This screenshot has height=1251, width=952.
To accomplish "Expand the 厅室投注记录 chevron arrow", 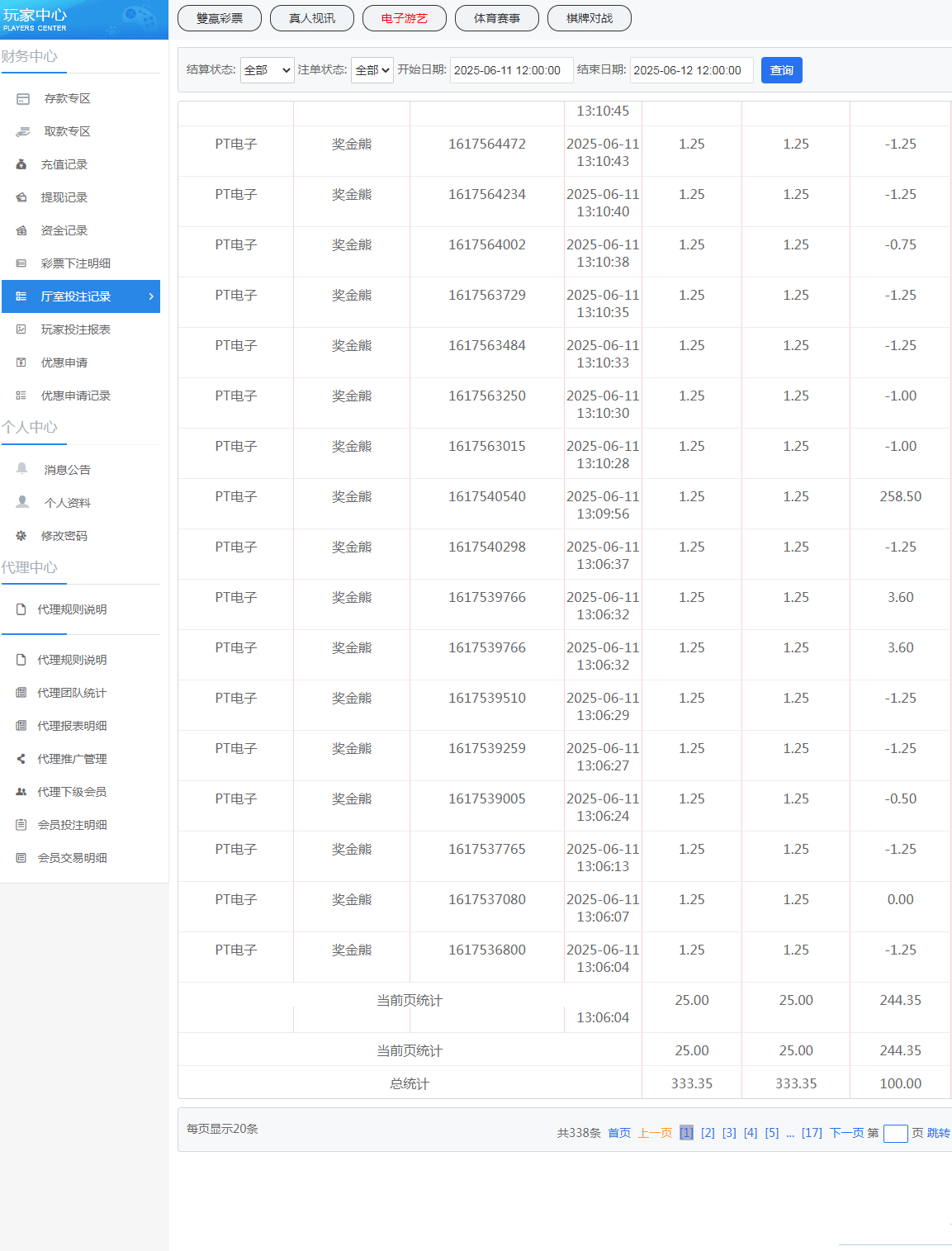I will pyautogui.click(x=151, y=296).
